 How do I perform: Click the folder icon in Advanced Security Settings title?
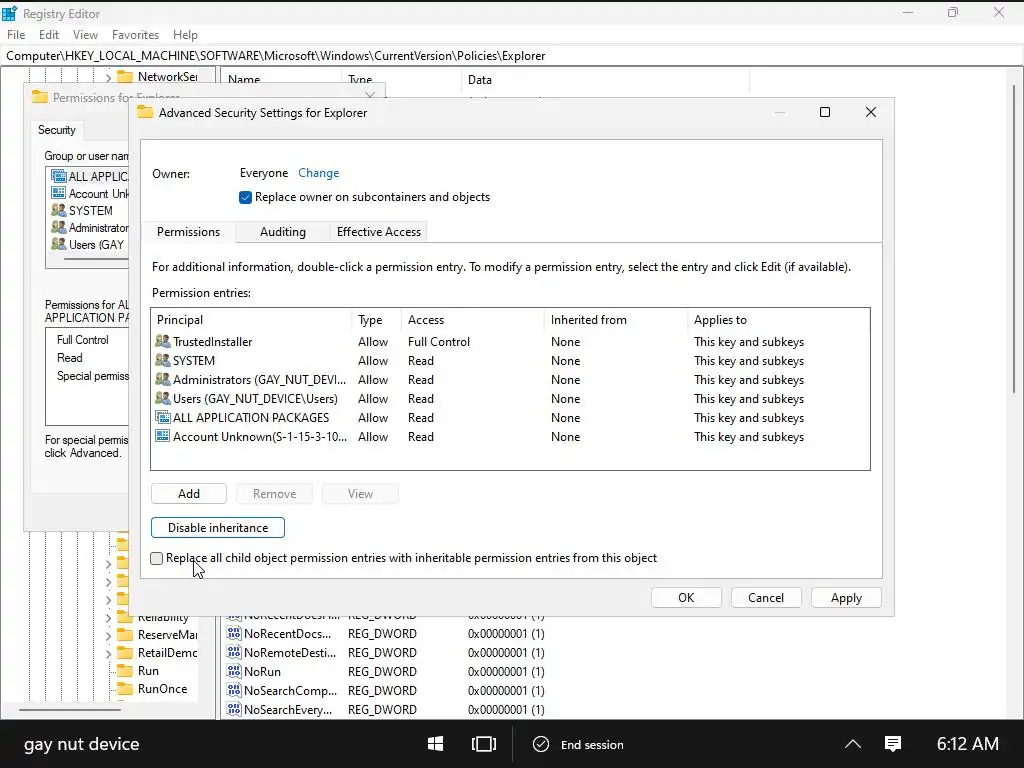(x=145, y=112)
